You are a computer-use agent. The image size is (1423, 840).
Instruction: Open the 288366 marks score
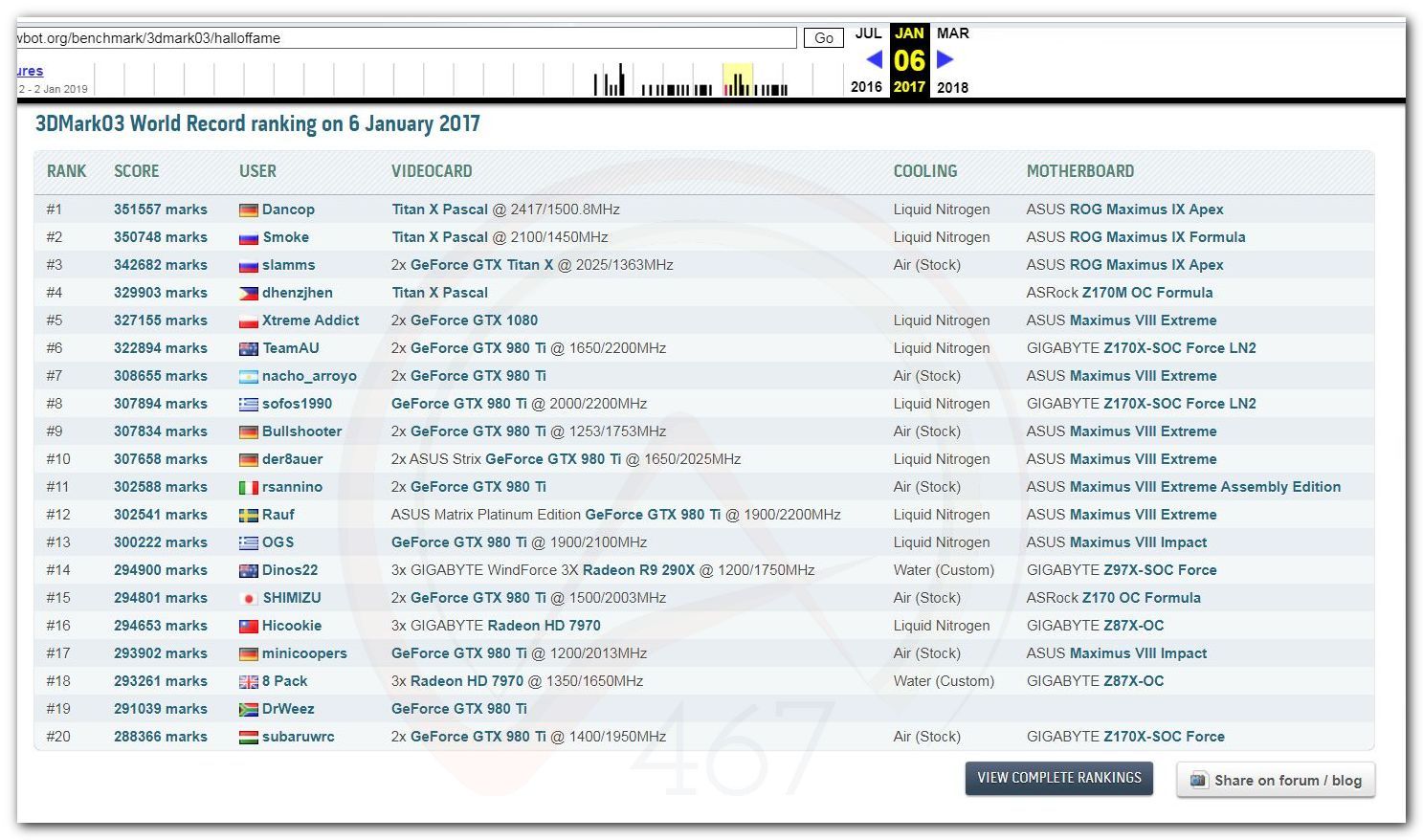pyautogui.click(x=161, y=737)
